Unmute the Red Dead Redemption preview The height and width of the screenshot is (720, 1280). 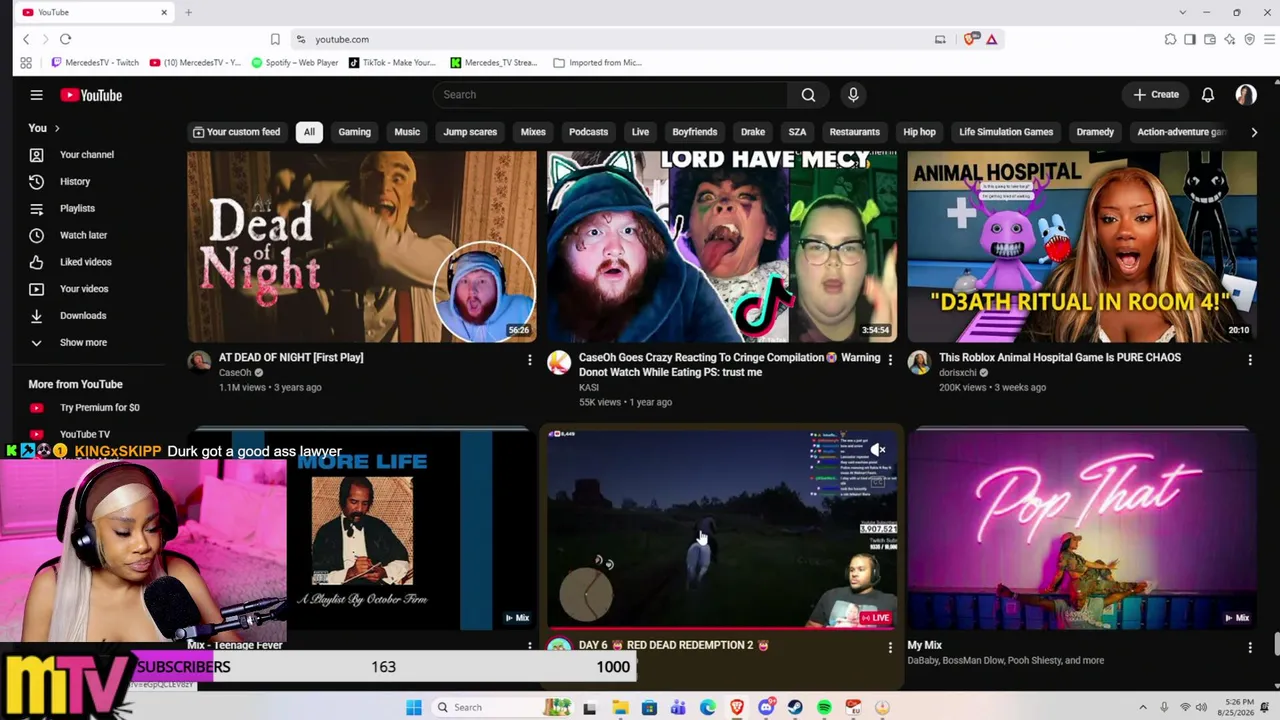877,450
